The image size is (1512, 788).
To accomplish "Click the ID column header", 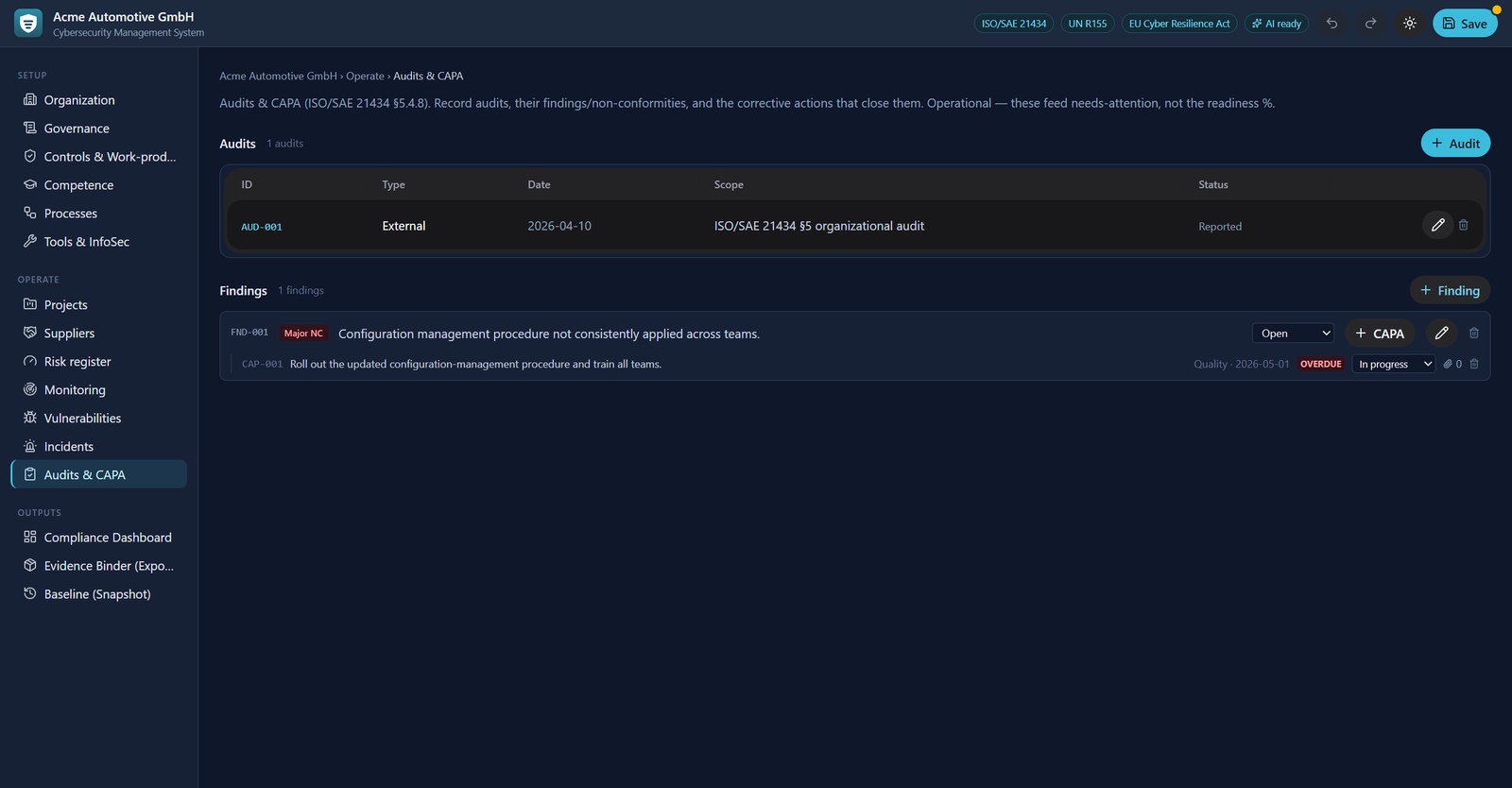I will (x=247, y=185).
